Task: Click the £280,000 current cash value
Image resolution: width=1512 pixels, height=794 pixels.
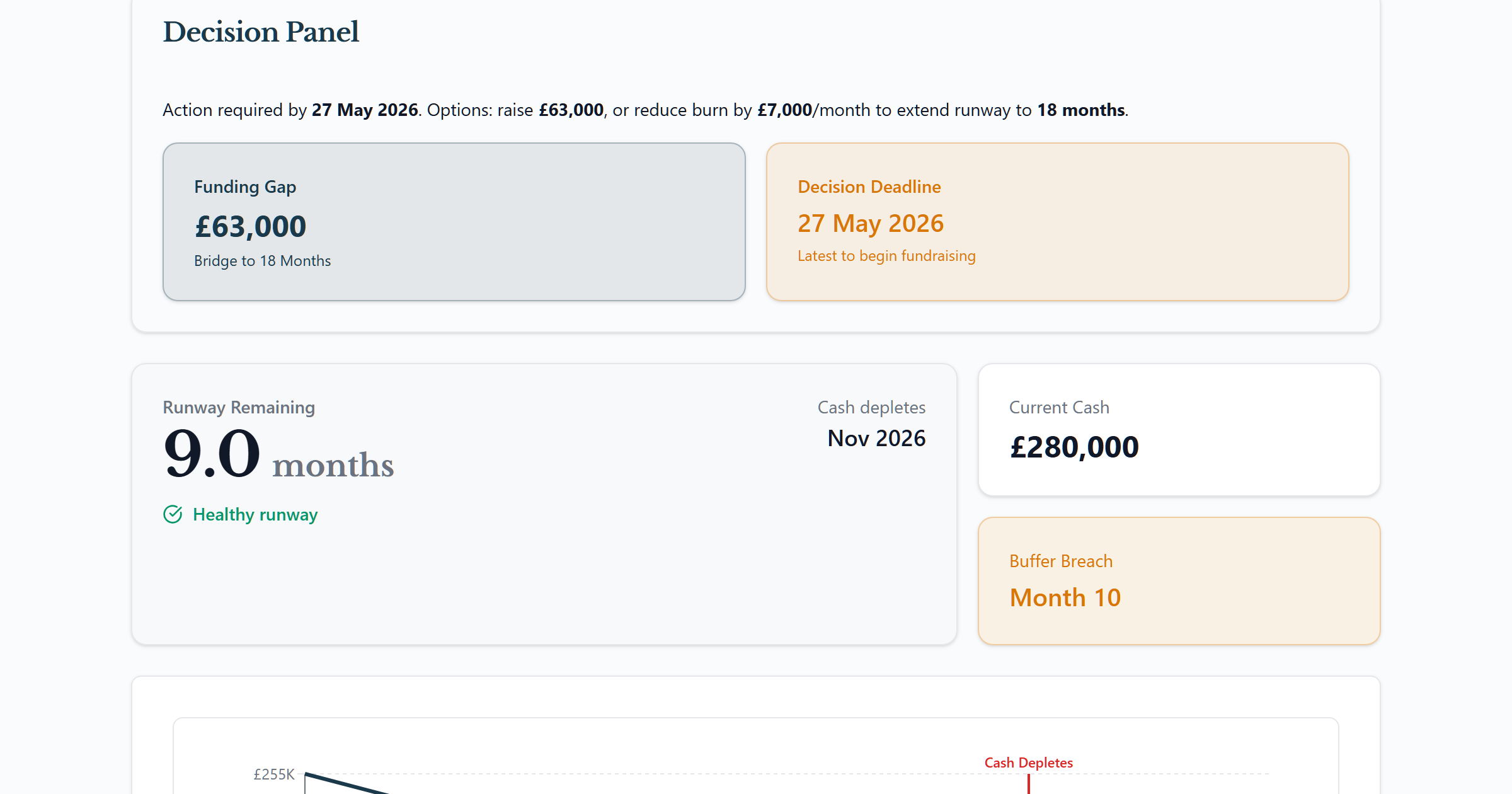Action: click(1074, 447)
